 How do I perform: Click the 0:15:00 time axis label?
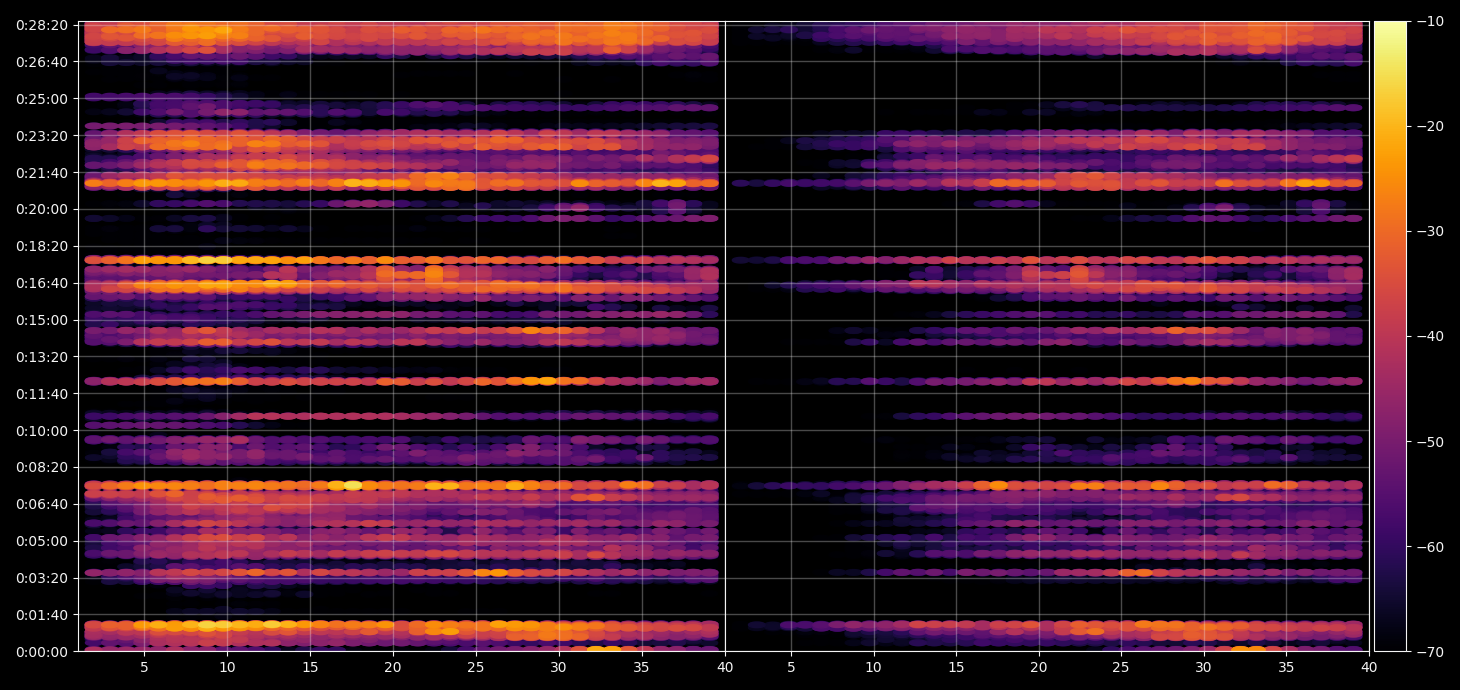41,320
